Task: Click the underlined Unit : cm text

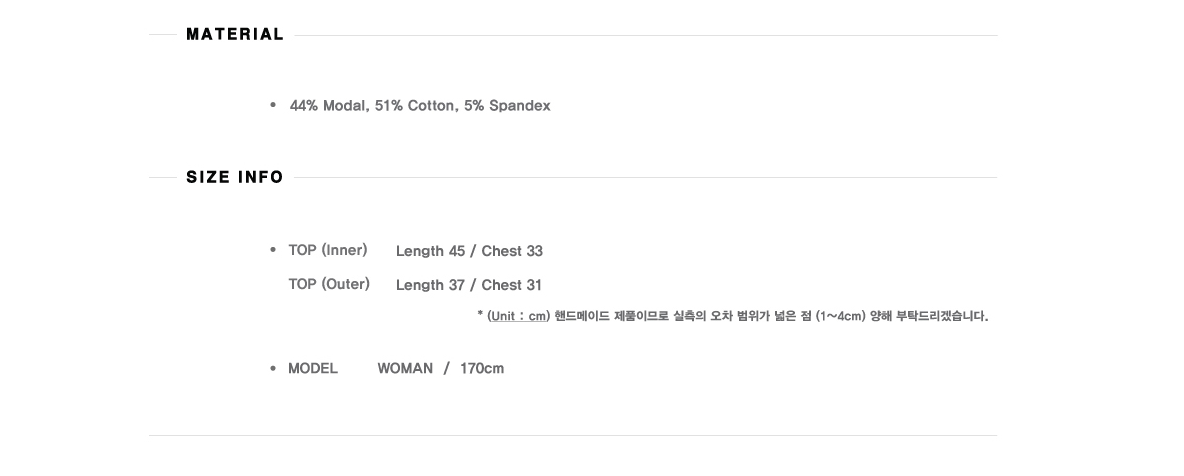Action: pos(518,316)
